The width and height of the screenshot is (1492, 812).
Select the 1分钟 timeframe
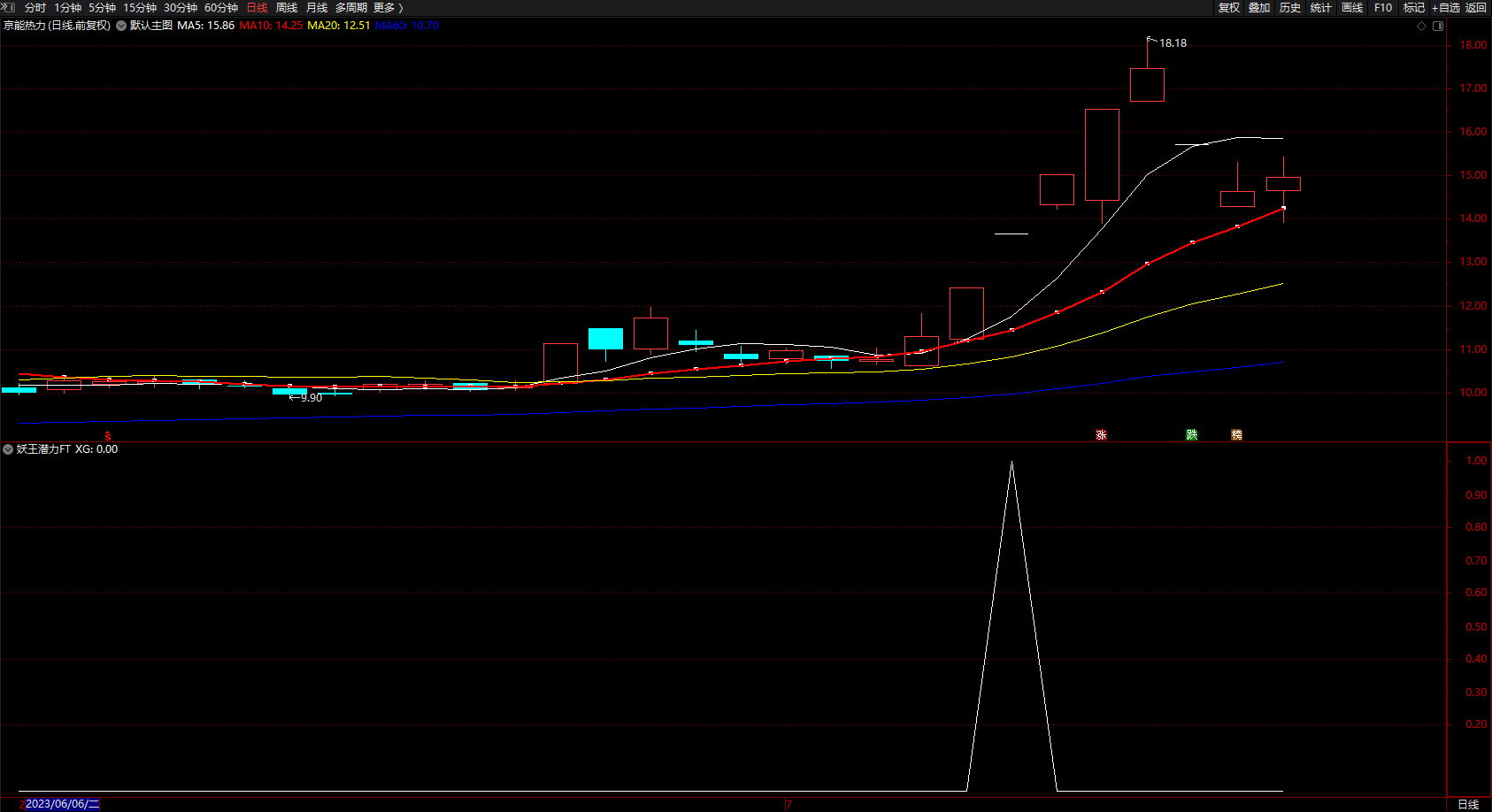coord(68,8)
